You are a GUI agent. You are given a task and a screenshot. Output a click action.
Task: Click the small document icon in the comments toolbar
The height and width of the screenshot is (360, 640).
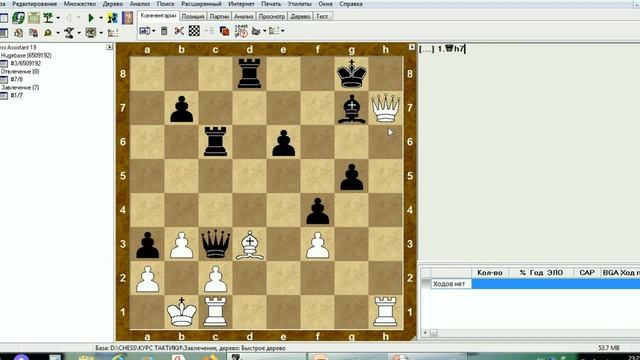click(x=164, y=31)
